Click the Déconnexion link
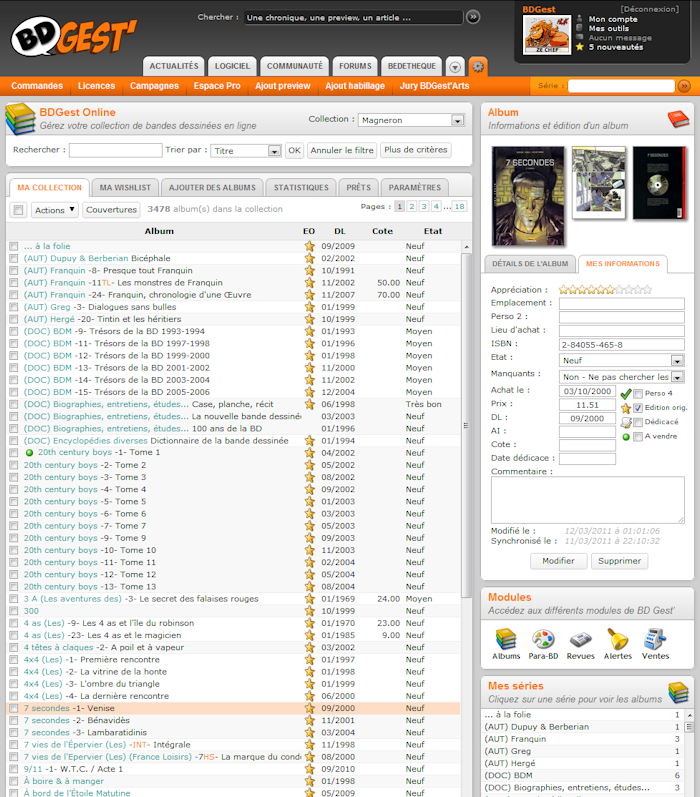The height and width of the screenshot is (797, 700). pyautogui.click(x=649, y=9)
